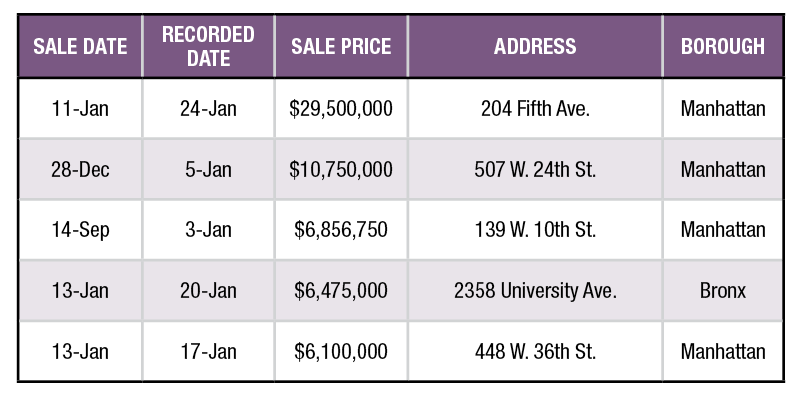The image size is (800, 396).
Task: Click the SALE PRICE column header
Action: click(341, 46)
